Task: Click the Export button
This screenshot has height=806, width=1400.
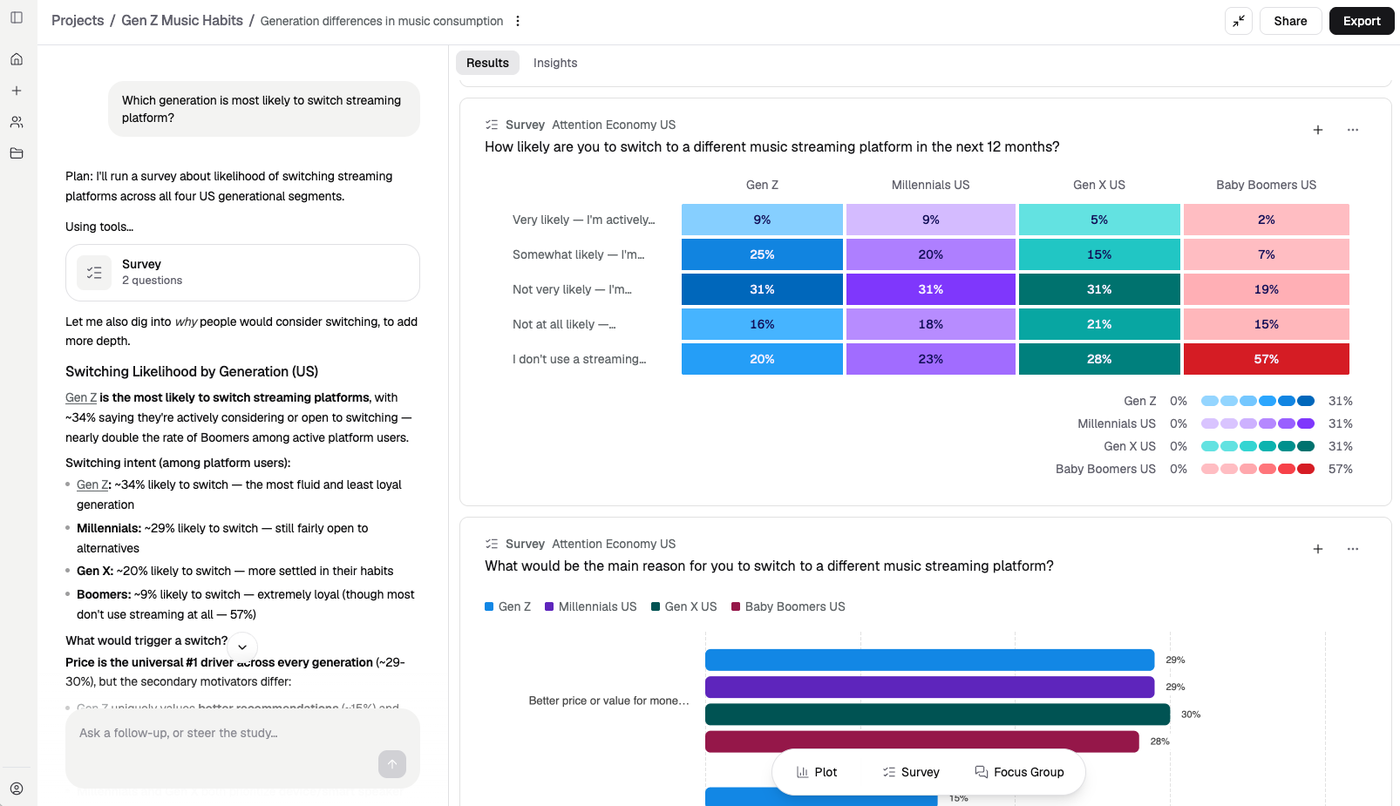Action: (1361, 21)
